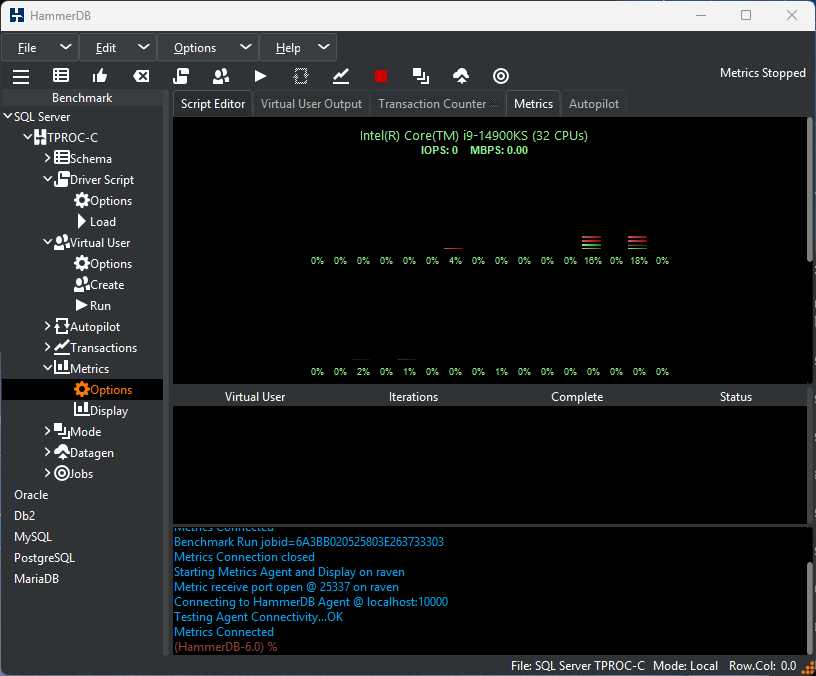Select the Metrics tab

pyautogui.click(x=533, y=104)
